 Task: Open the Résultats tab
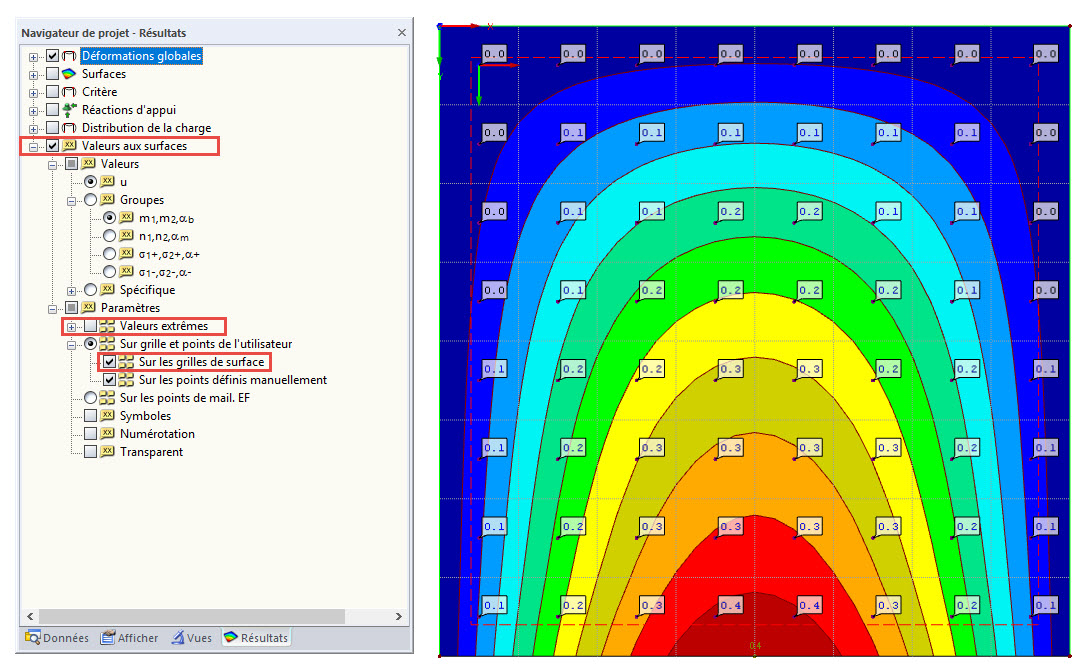pos(255,637)
